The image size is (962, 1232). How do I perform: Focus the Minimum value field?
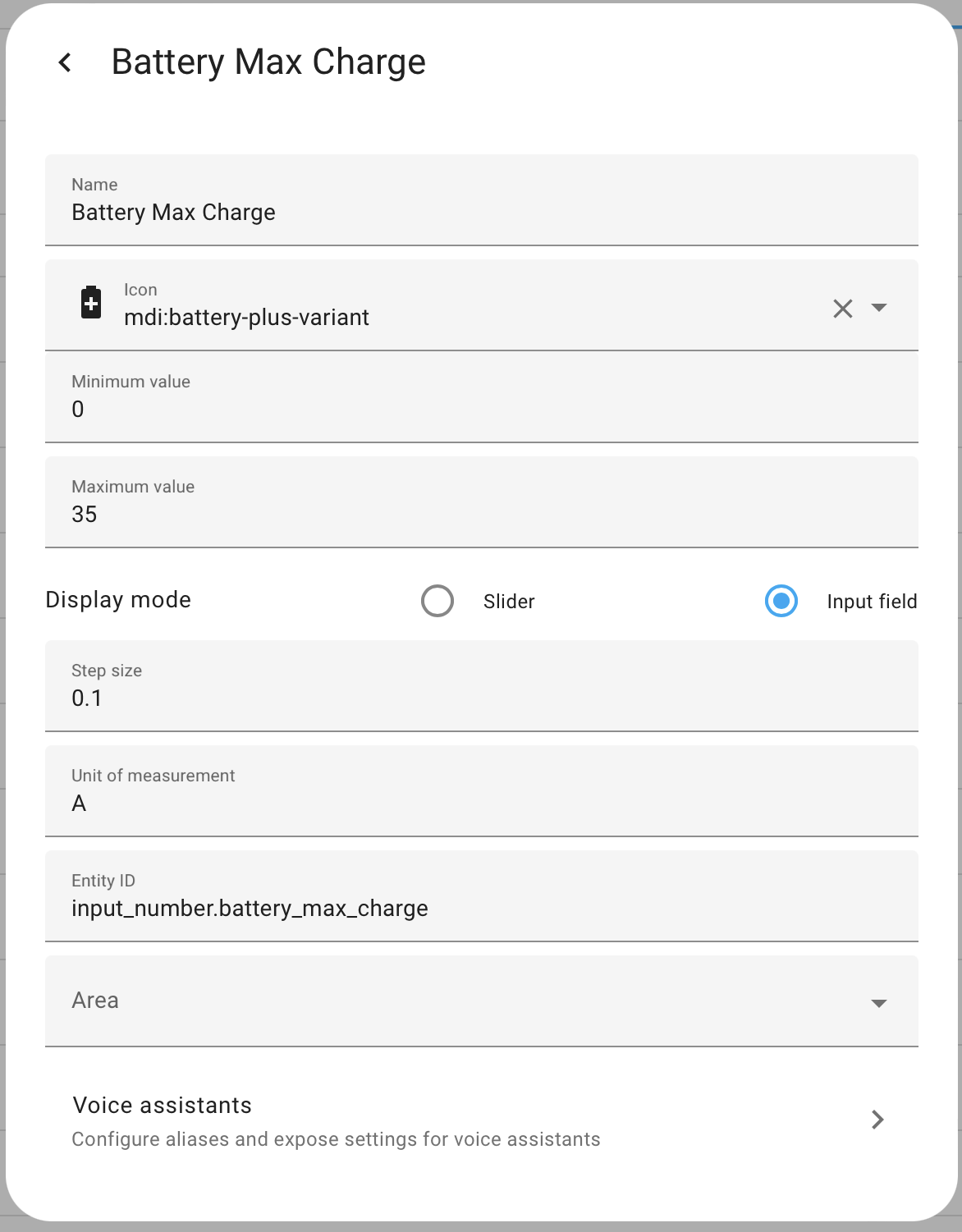pos(481,409)
